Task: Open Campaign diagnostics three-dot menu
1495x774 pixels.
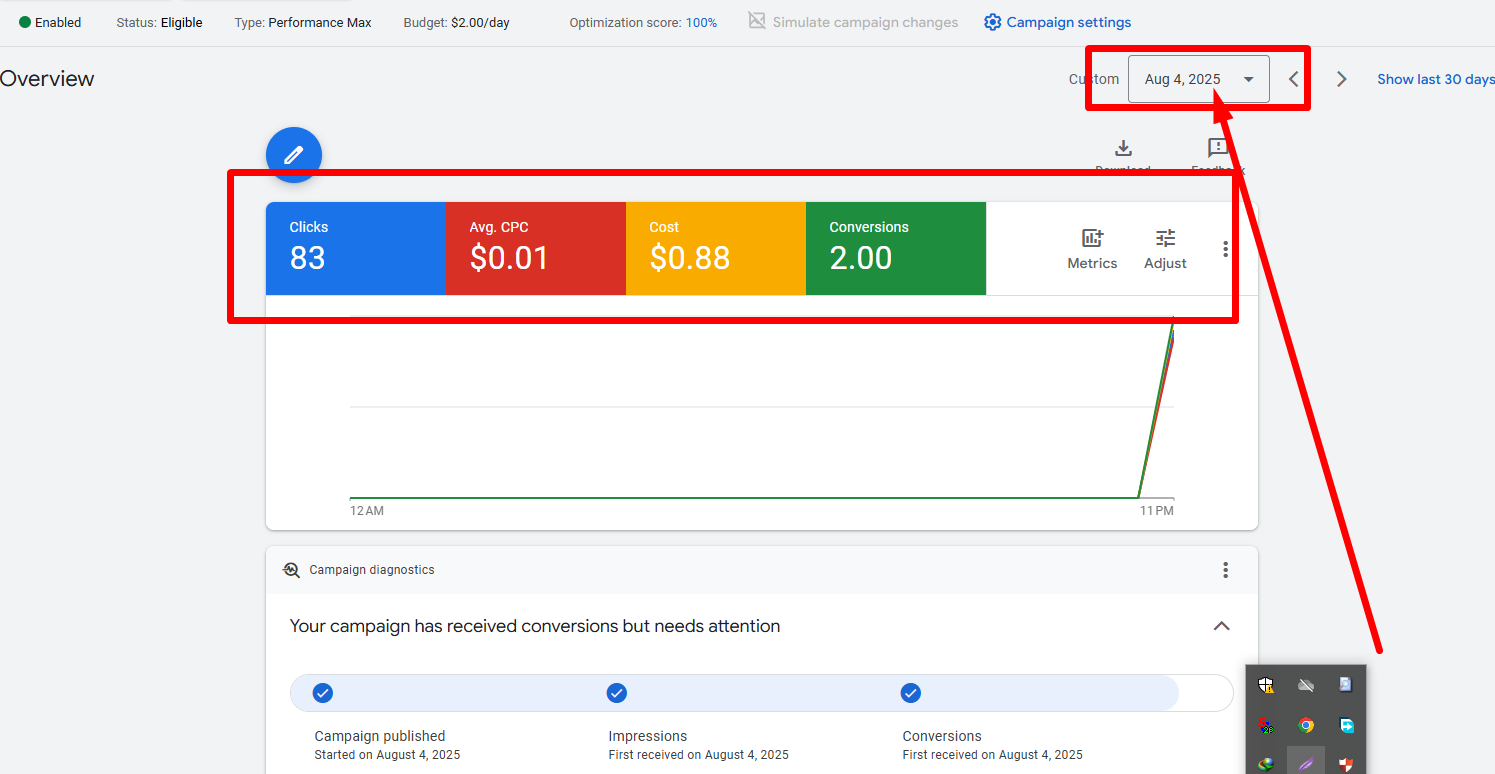Action: point(1225,570)
